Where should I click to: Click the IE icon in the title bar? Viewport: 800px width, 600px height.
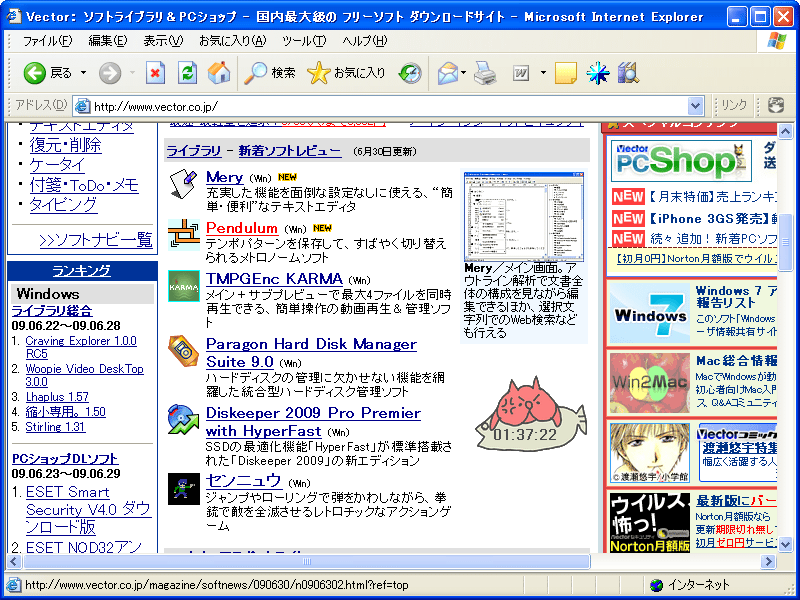pyautogui.click(x=14, y=17)
